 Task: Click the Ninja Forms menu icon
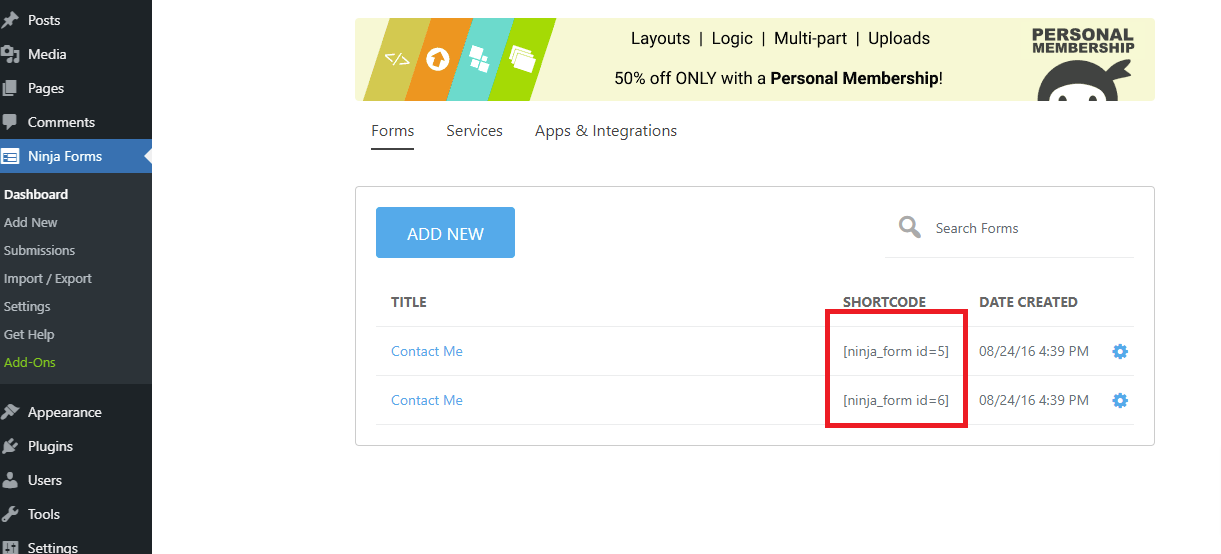tap(10, 156)
